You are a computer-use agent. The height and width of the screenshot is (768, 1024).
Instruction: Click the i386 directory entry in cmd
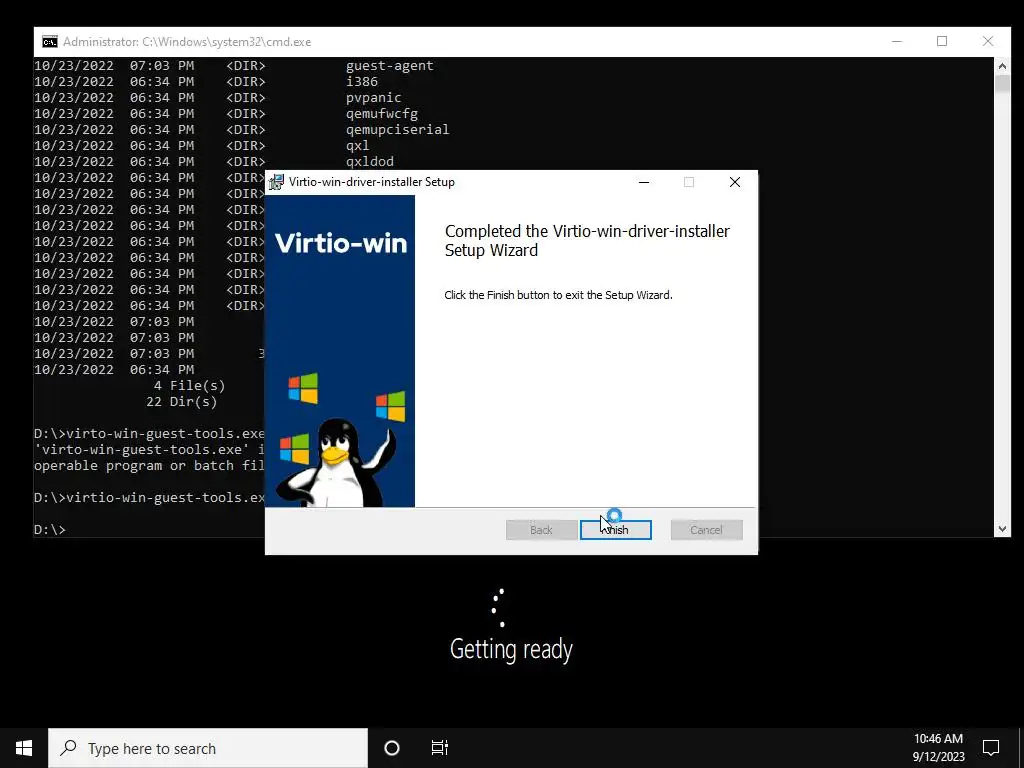(x=362, y=82)
